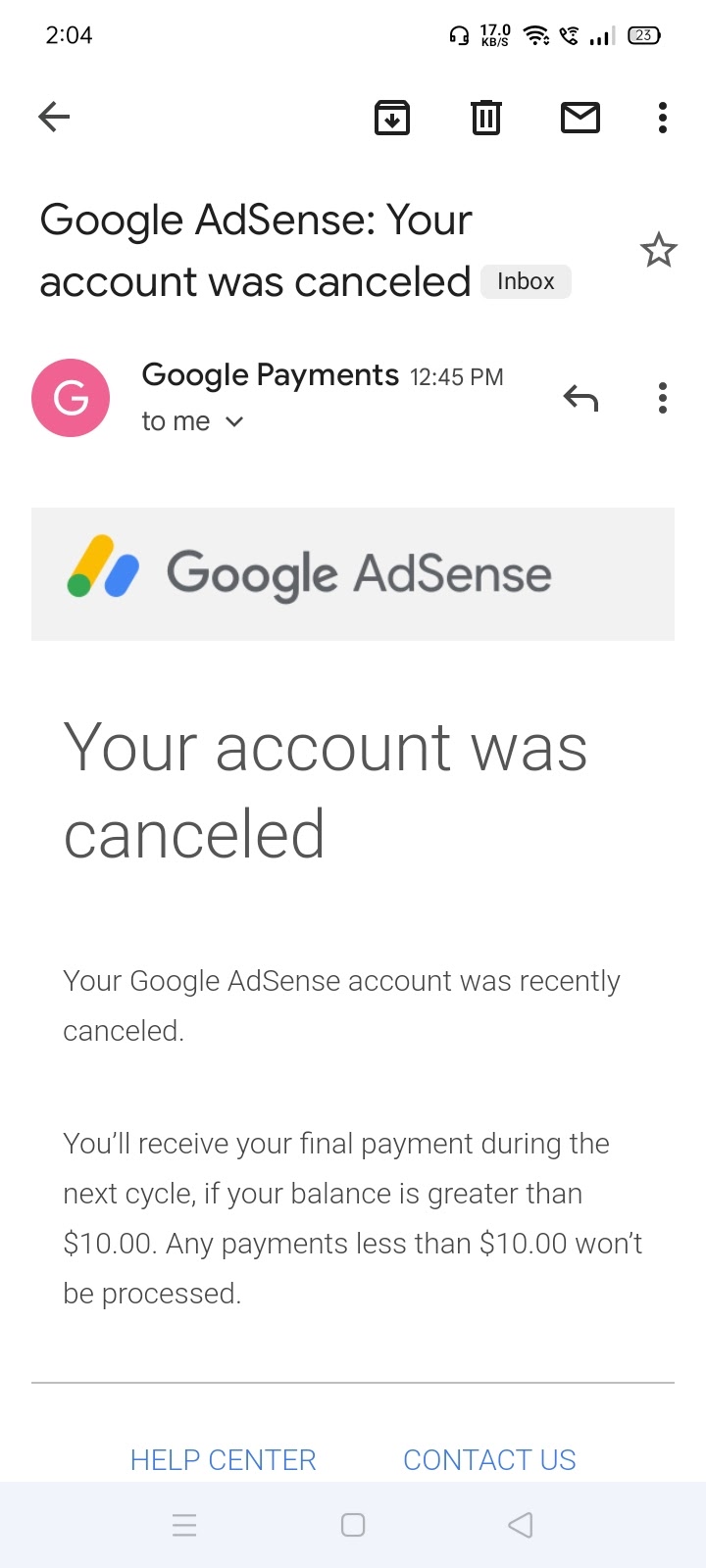
Task: Tap the battery indicator in status bar
Action: click(643, 36)
